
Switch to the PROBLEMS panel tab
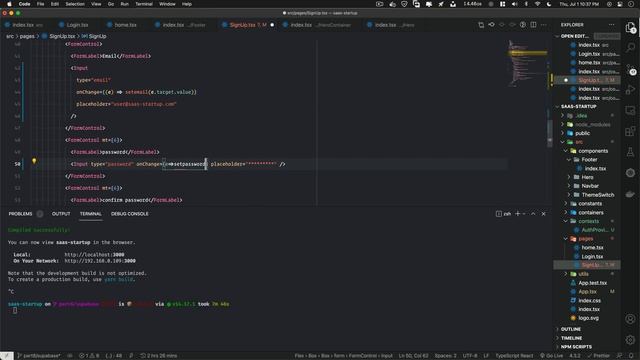(20, 214)
